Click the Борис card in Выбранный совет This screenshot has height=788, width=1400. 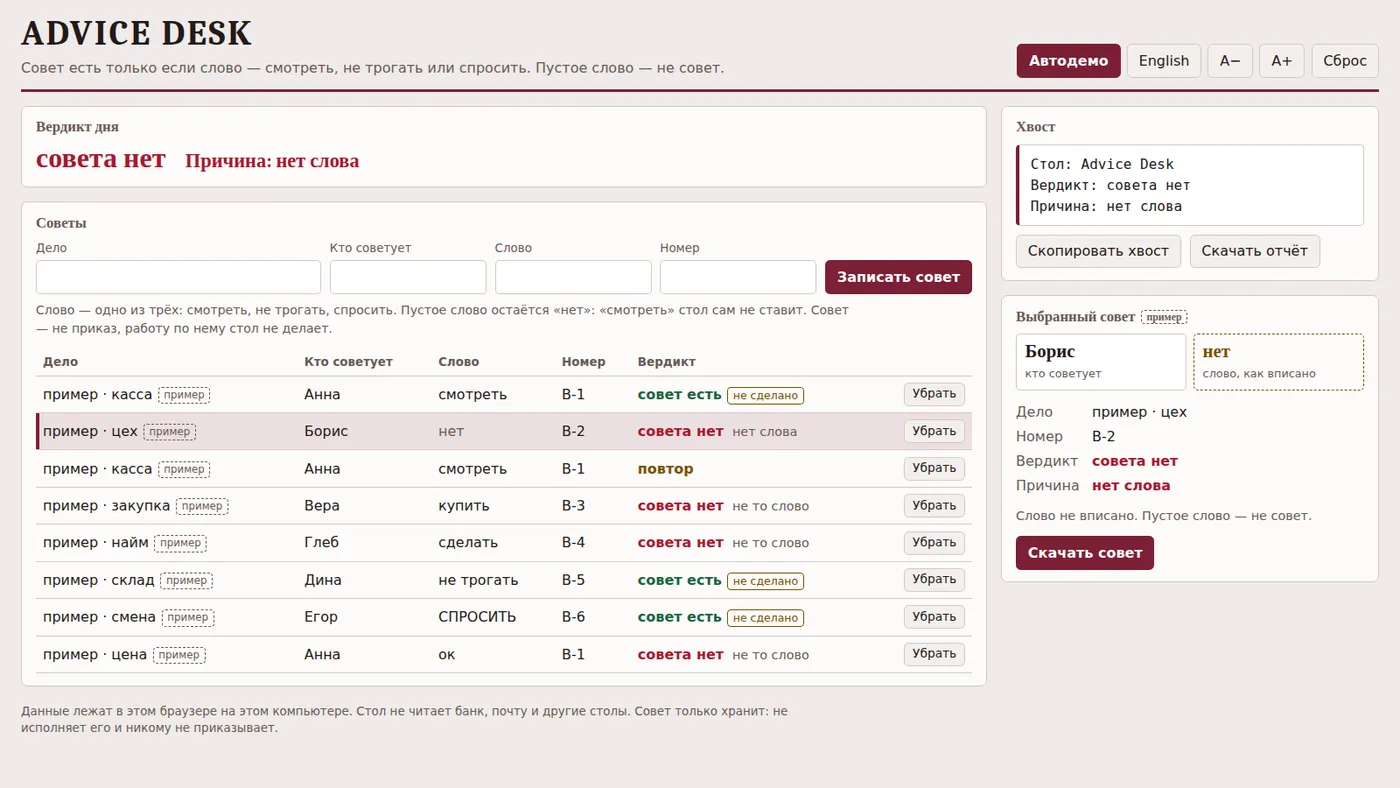click(x=1101, y=362)
